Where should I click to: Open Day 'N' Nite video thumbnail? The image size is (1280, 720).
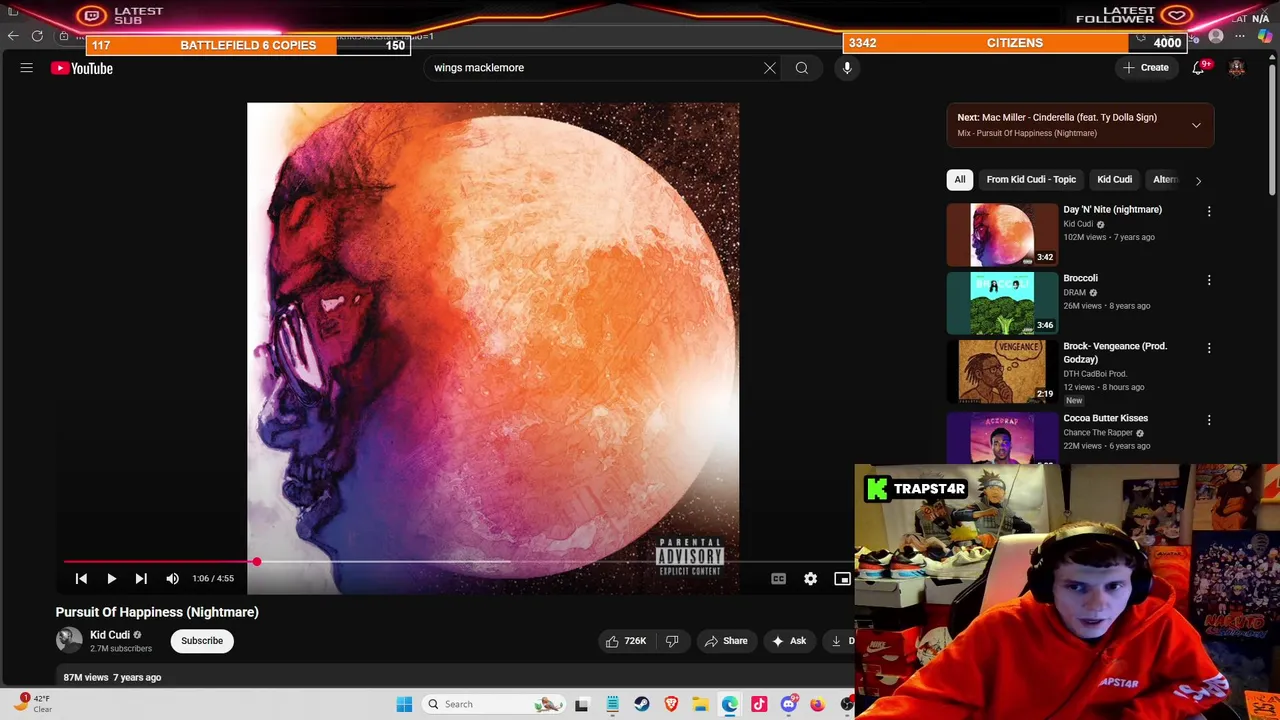coord(1002,235)
